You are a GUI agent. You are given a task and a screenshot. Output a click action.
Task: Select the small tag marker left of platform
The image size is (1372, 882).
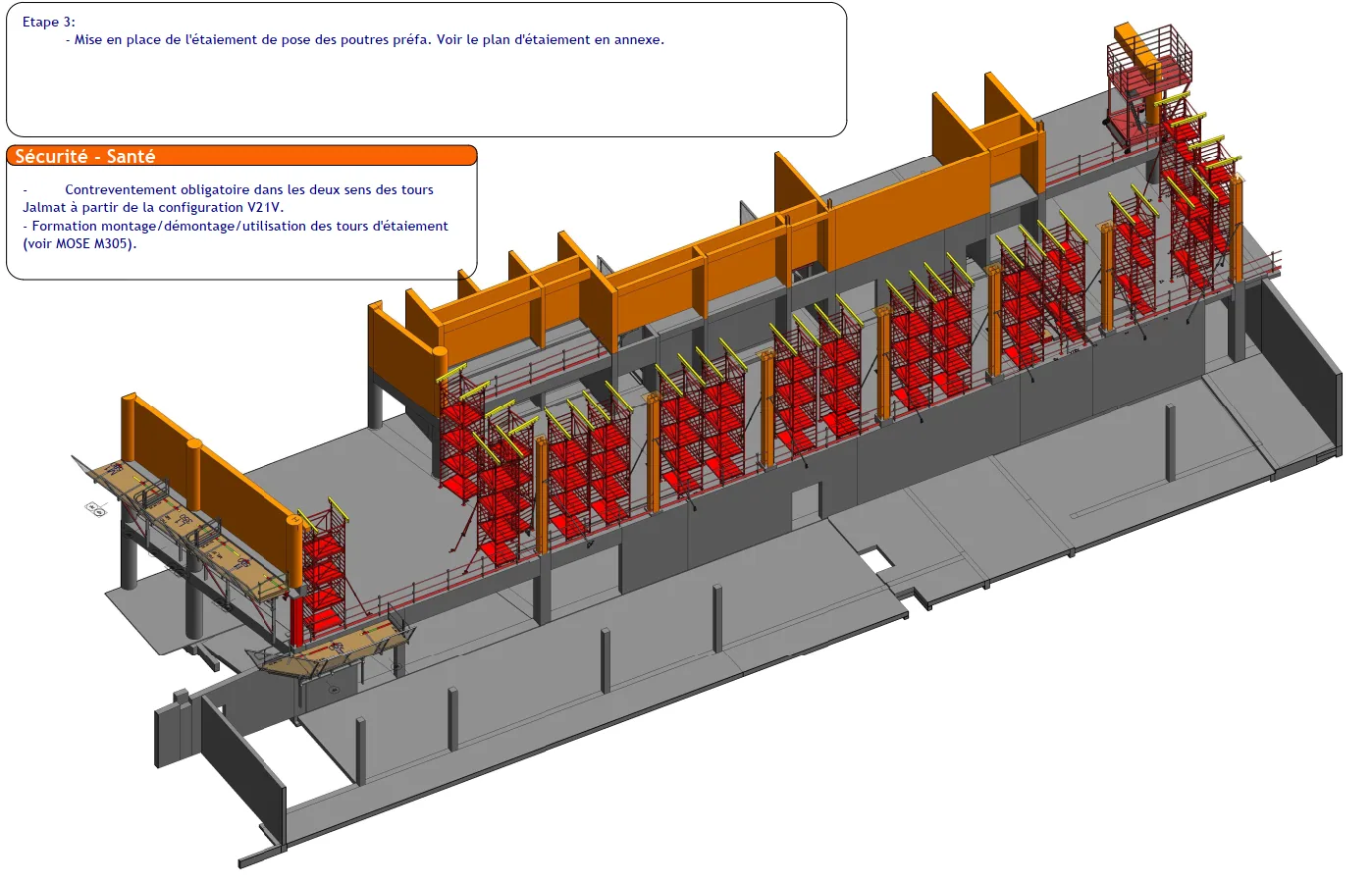coord(96,509)
